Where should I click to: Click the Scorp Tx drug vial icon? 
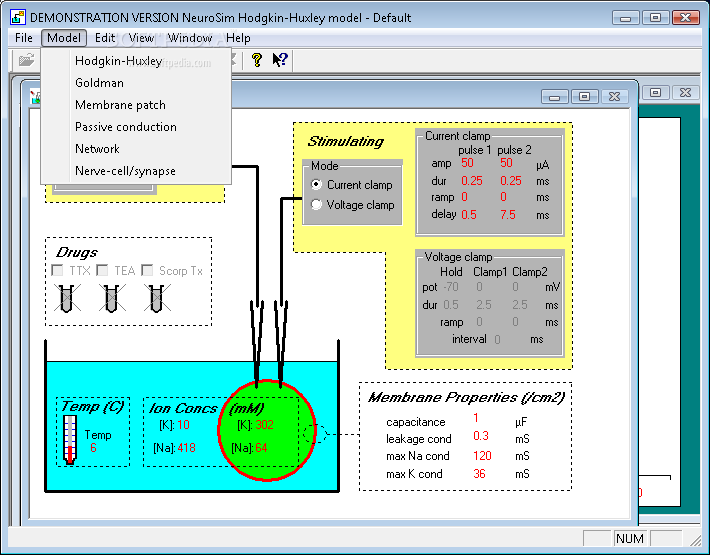[x=157, y=297]
